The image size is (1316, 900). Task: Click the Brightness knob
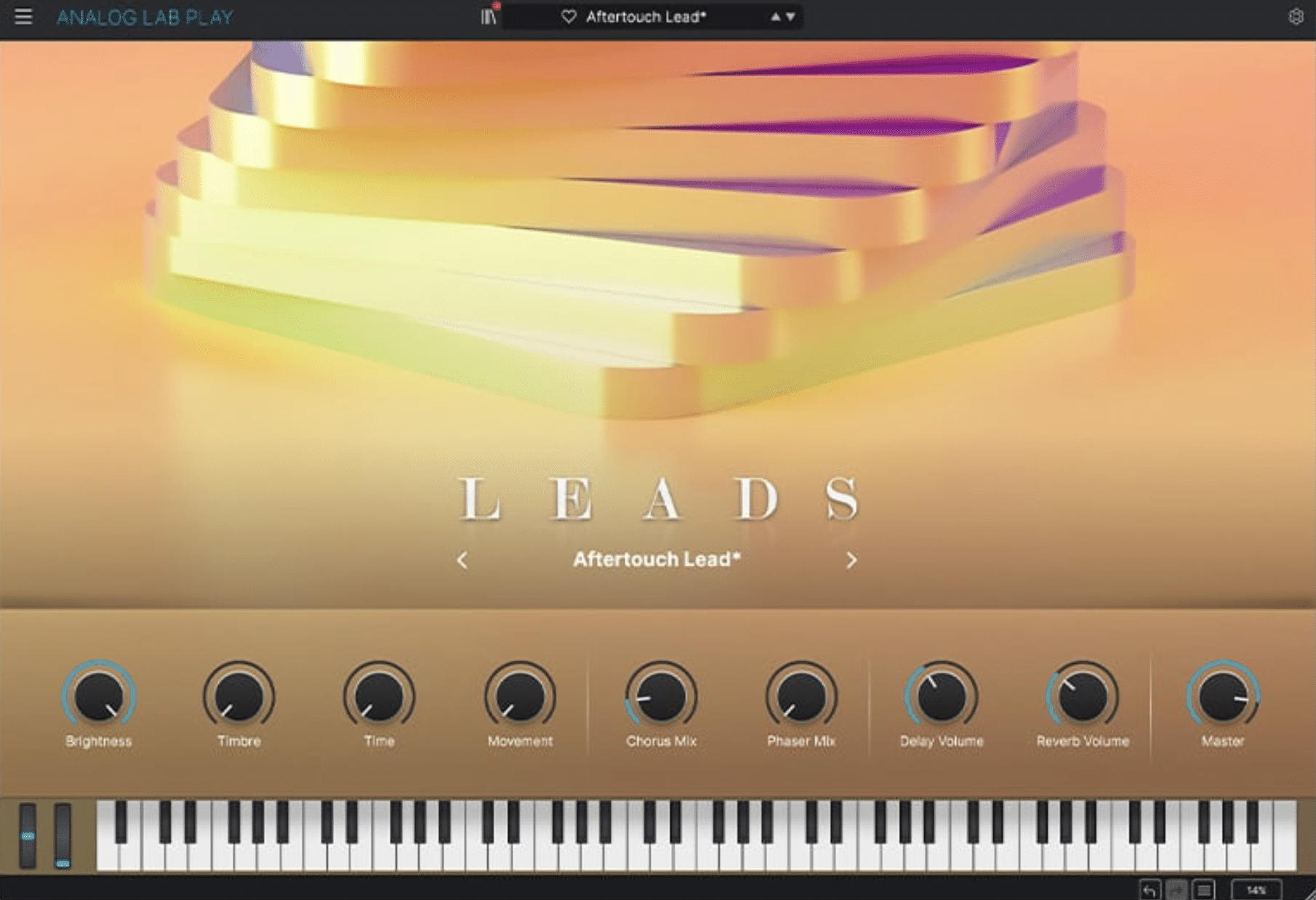click(99, 696)
